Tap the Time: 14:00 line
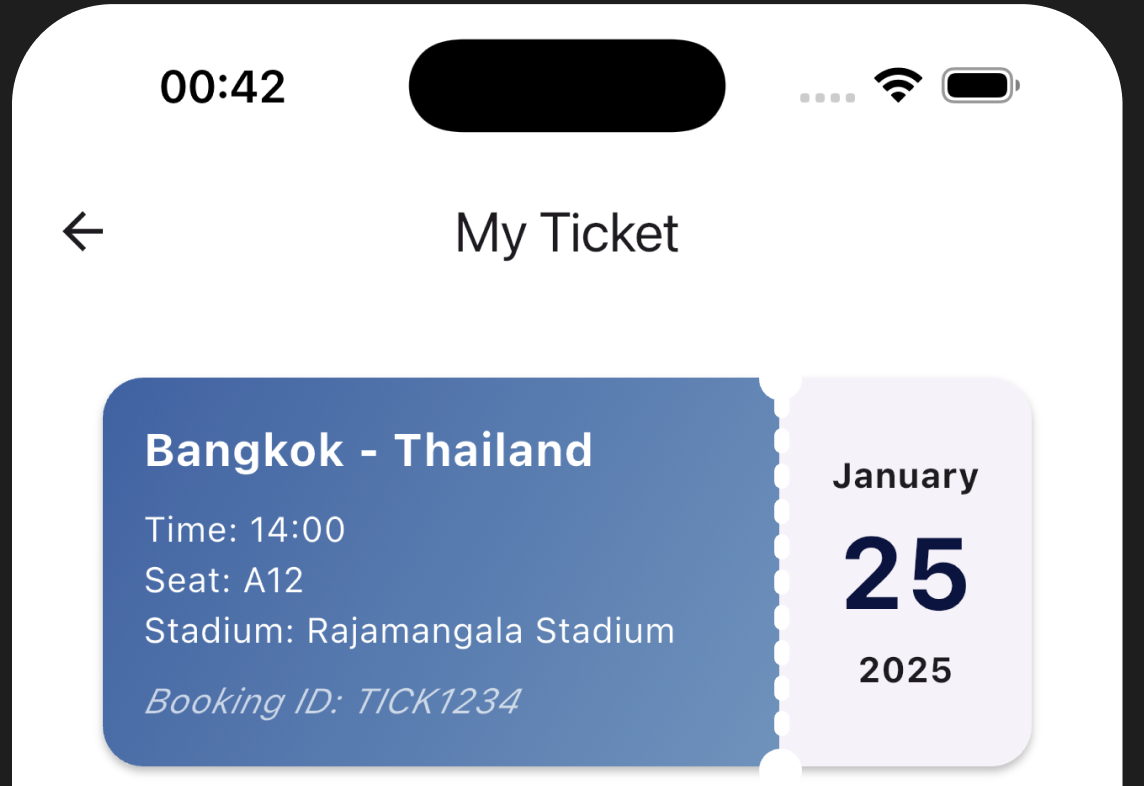Screen dimensions: 1144x786 coord(245,530)
